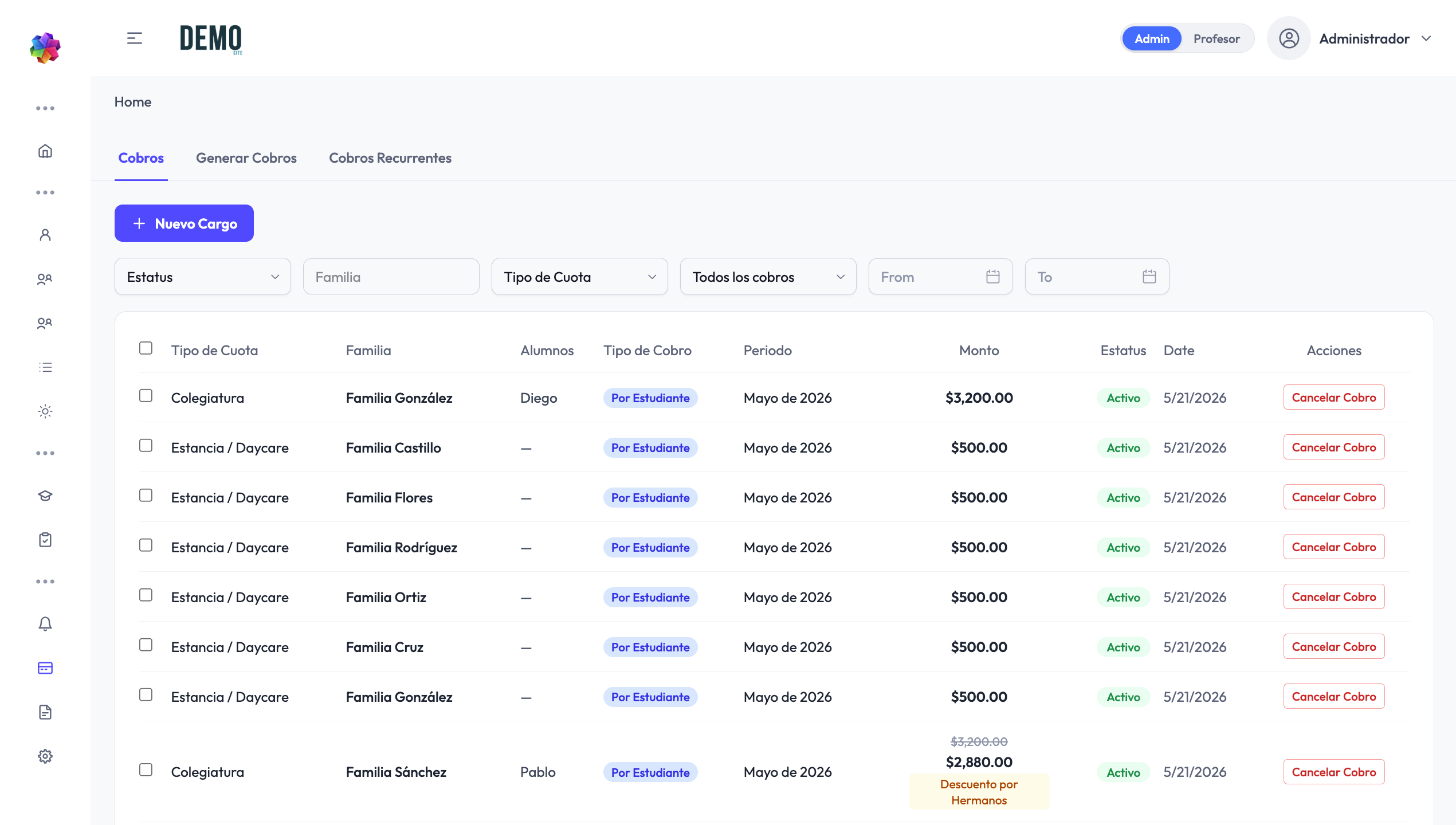Click the graduation cap icon in the sidebar

tap(45, 496)
